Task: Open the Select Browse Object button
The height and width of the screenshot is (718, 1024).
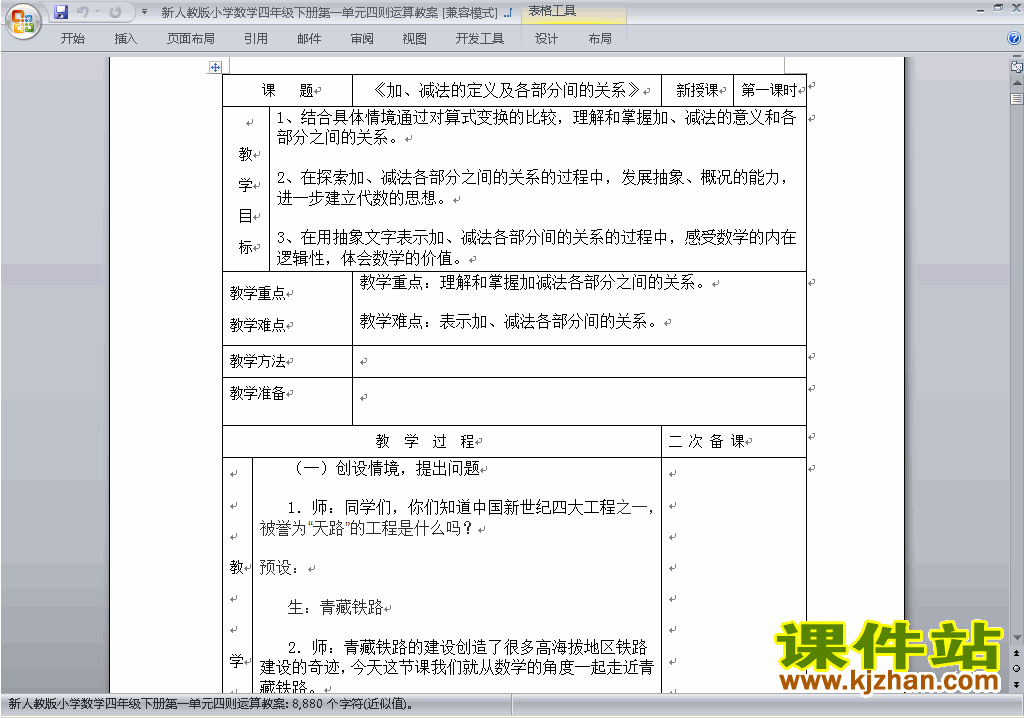Action: [1017, 668]
